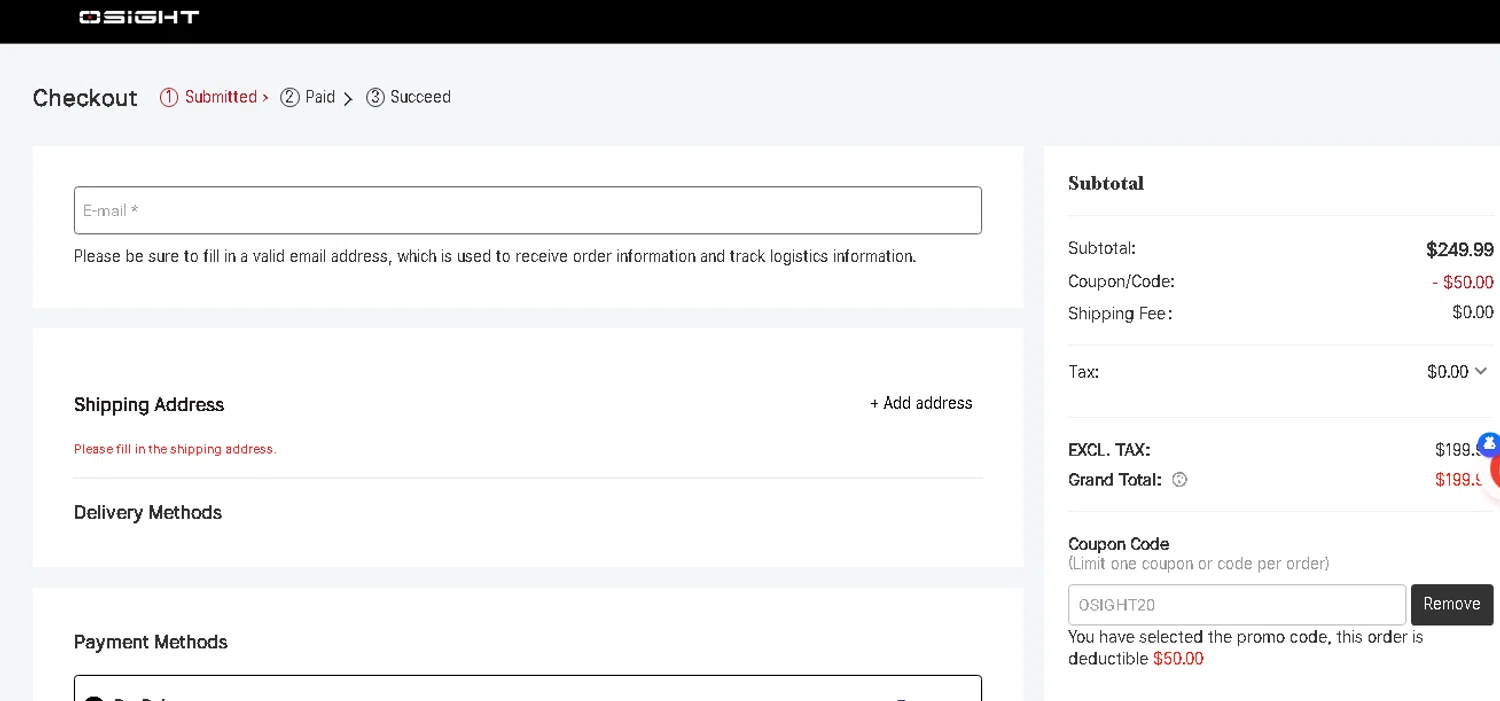
Task: Click the 'Limit one coupon or code per order' note
Action: coord(1198,564)
